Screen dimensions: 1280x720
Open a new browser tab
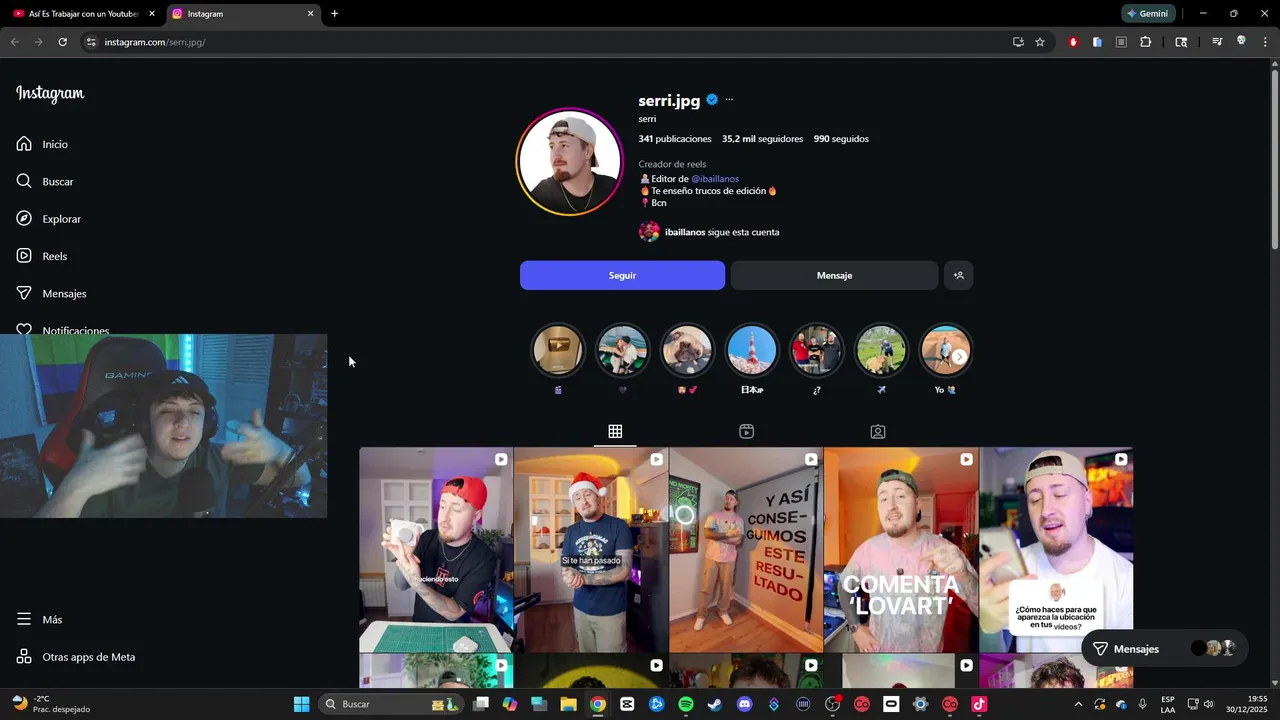pyautogui.click(x=334, y=14)
